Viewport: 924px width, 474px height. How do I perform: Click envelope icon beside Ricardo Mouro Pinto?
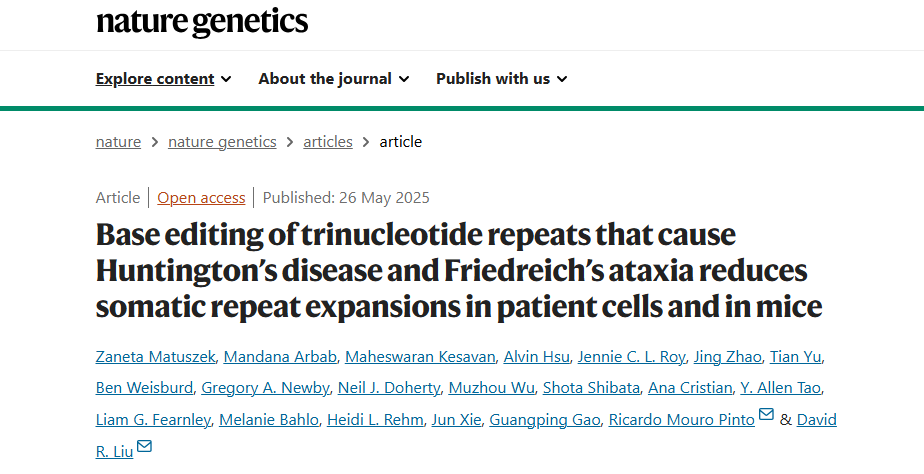pos(766,416)
